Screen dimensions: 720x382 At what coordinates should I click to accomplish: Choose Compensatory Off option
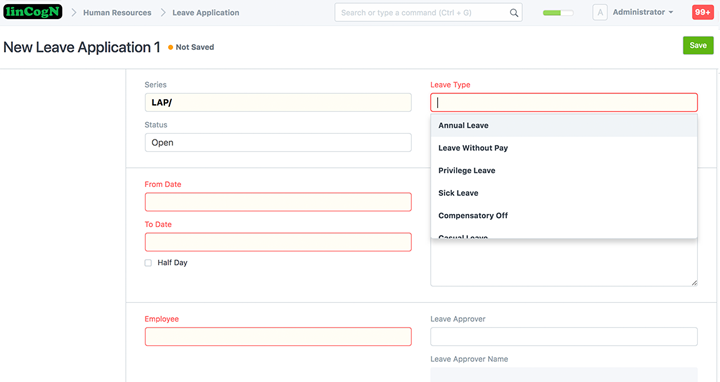coord(564,215)
